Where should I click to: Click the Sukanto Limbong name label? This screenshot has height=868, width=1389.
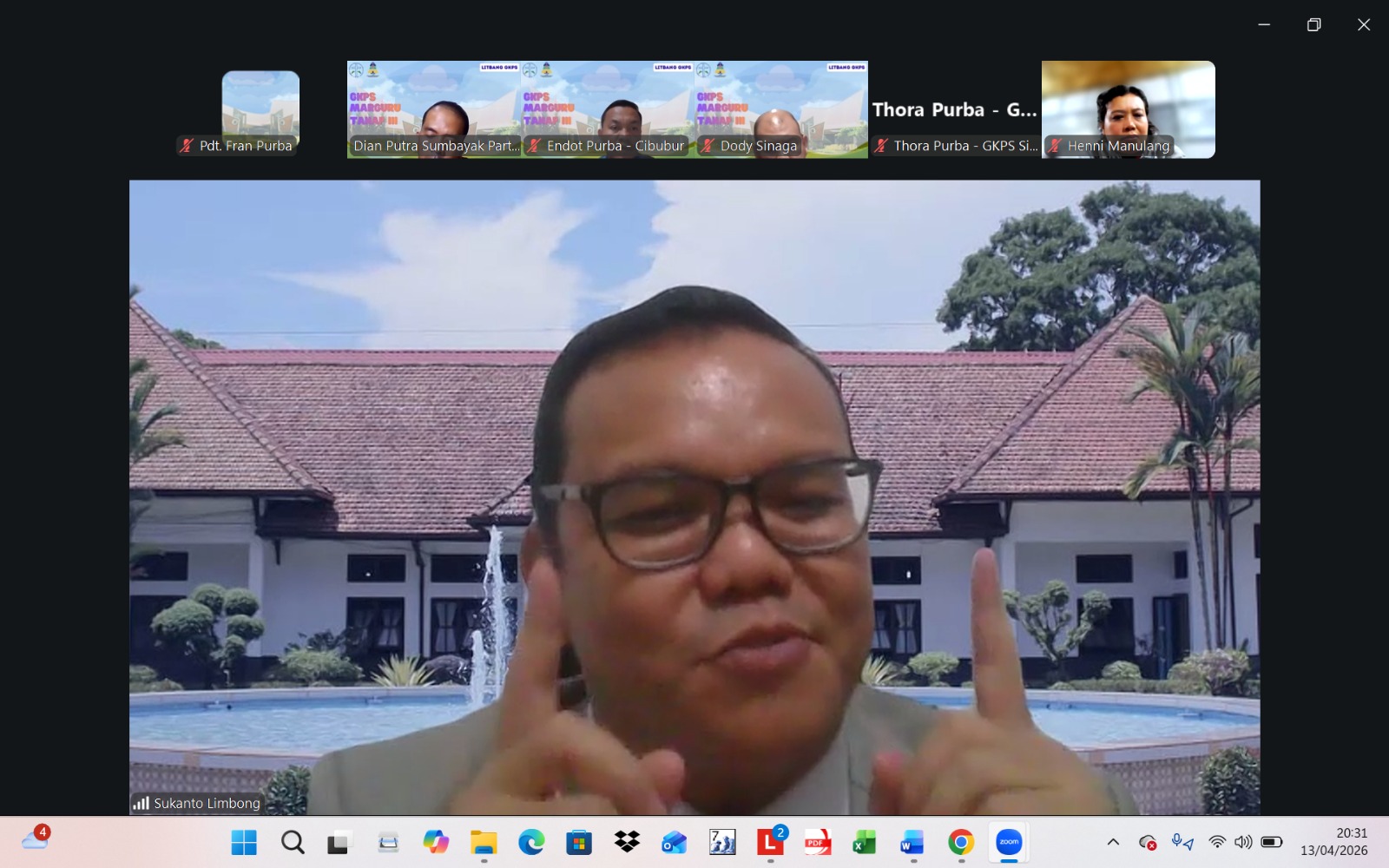tap(207, 803)
